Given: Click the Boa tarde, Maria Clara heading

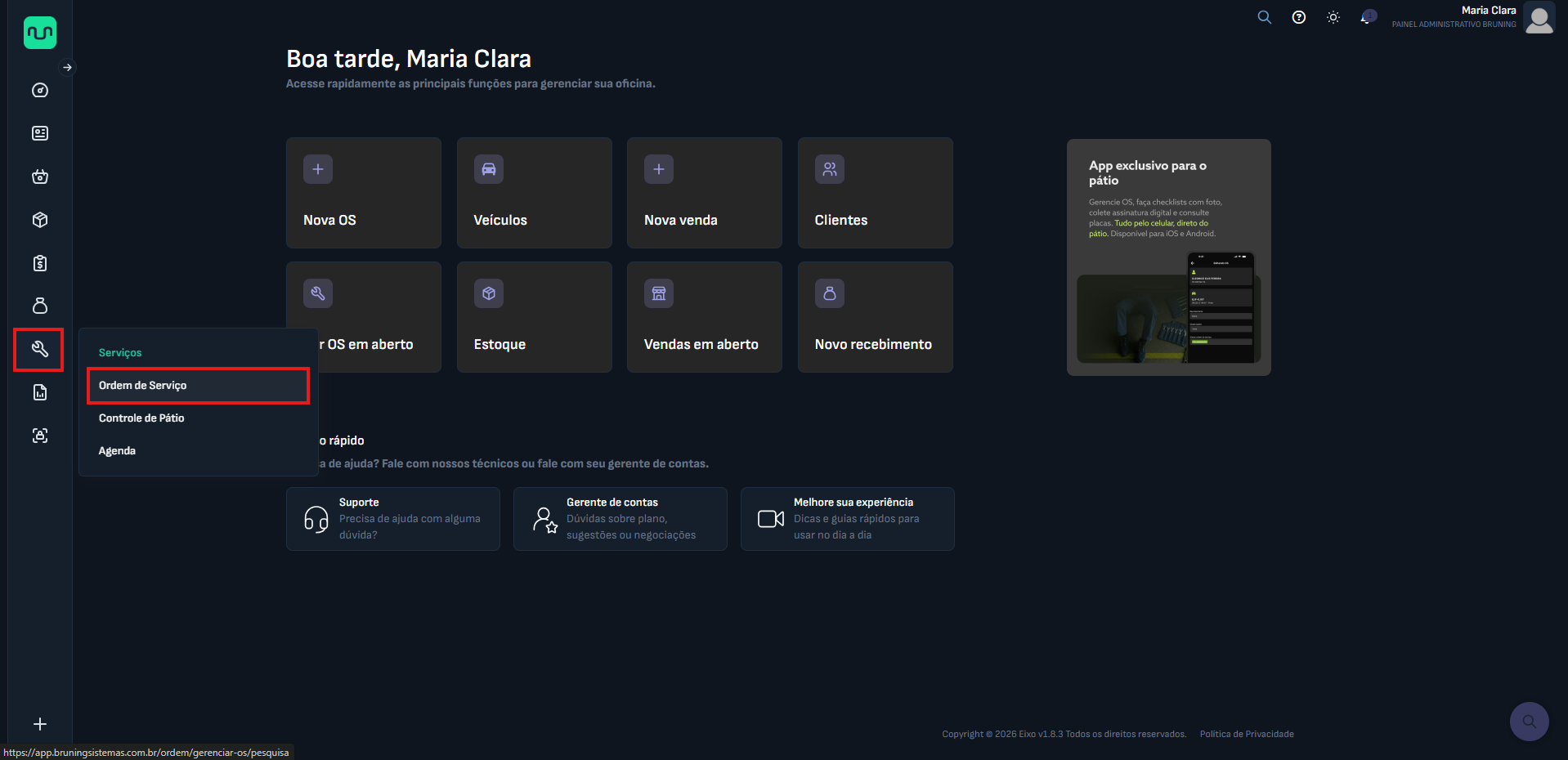Looking at the screenshot, I should (x=409, y=59).
